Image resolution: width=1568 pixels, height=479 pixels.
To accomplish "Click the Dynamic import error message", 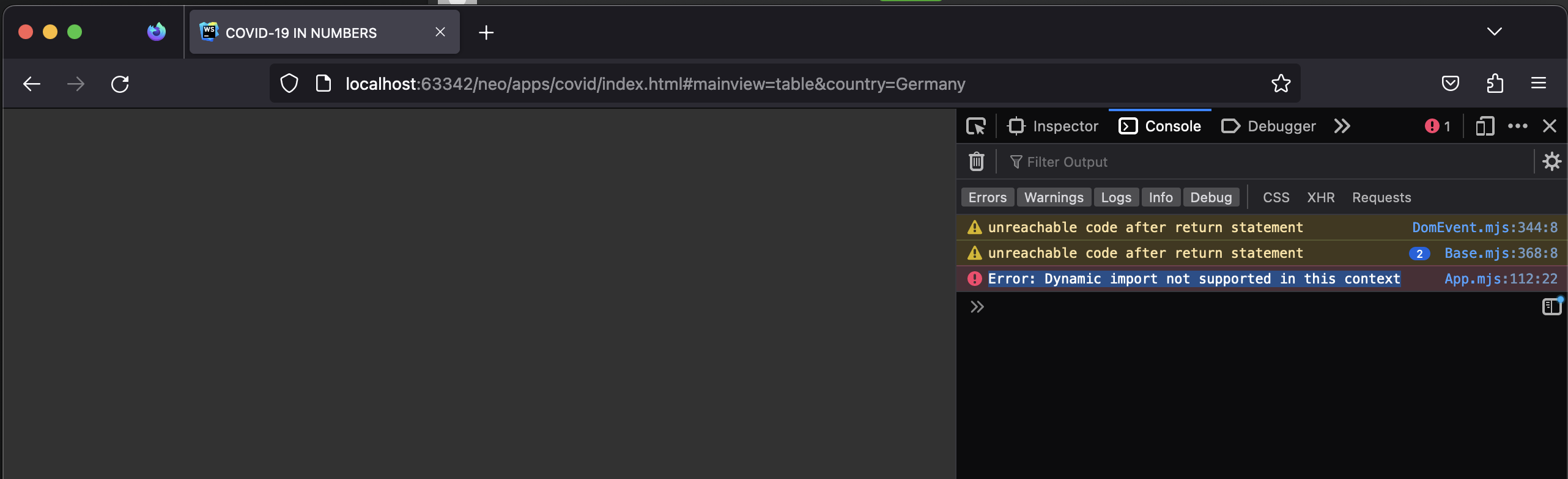I will (1194, 279).
